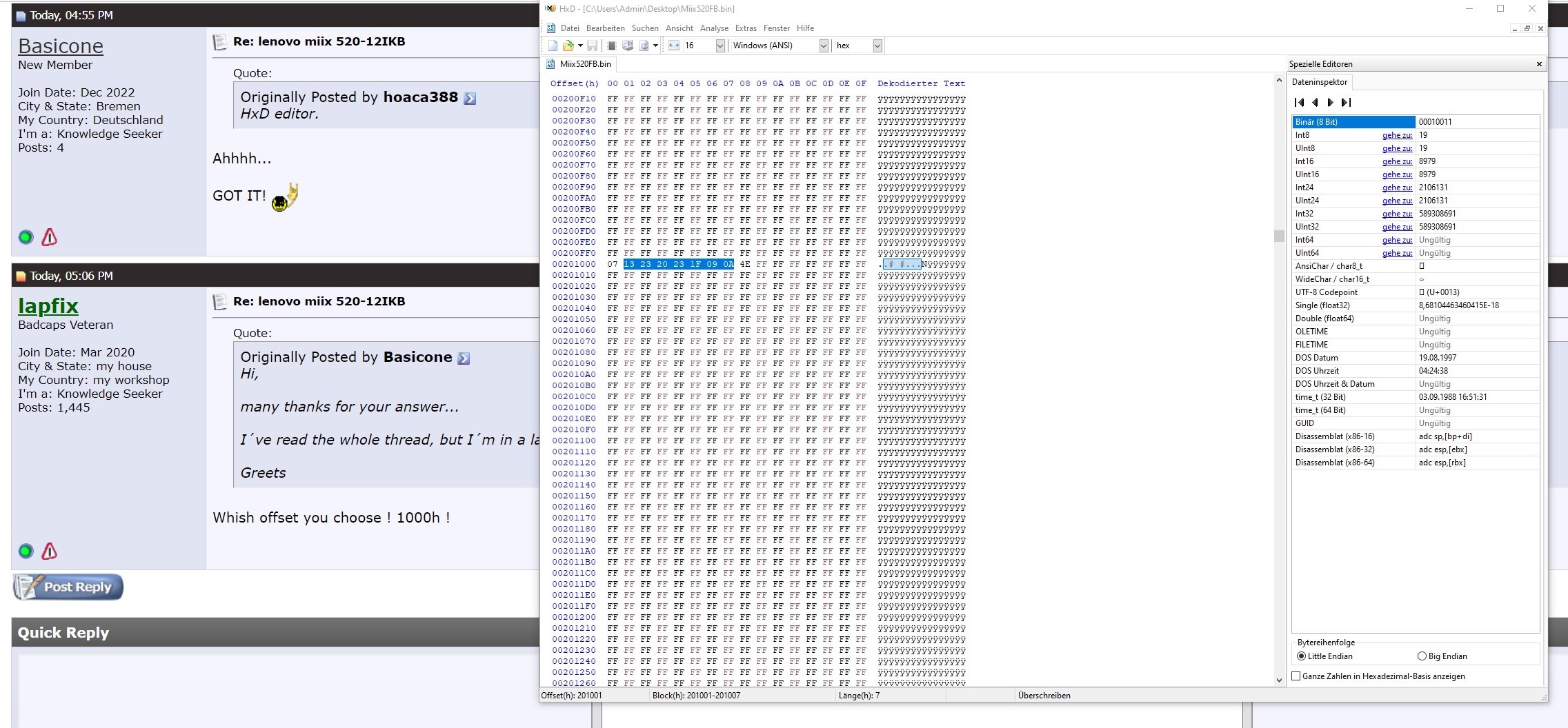Click the bytes-per-row width icon in HxD

674,45
